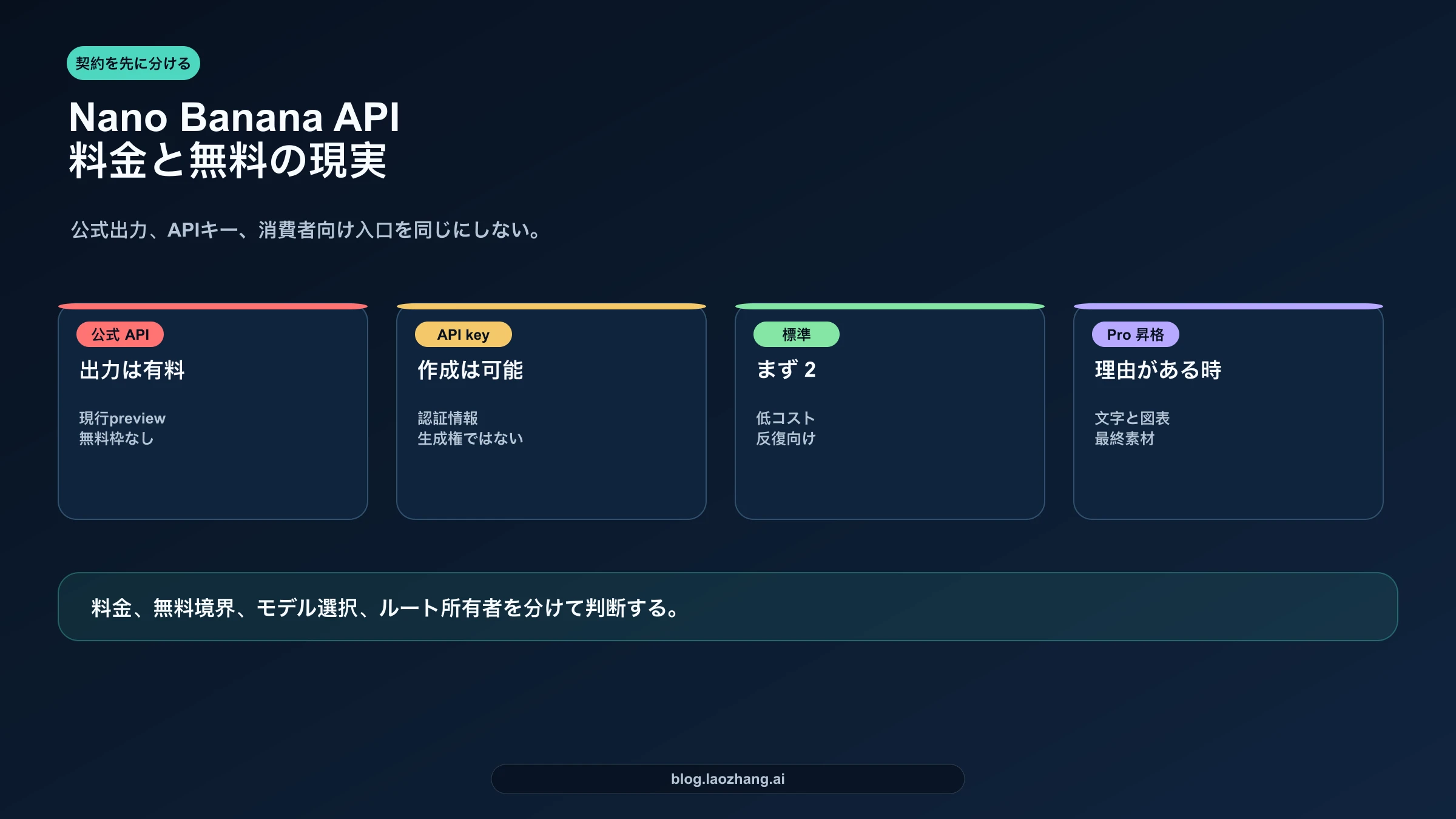Click the 理由がある時 card title

tap(1158, 369)
